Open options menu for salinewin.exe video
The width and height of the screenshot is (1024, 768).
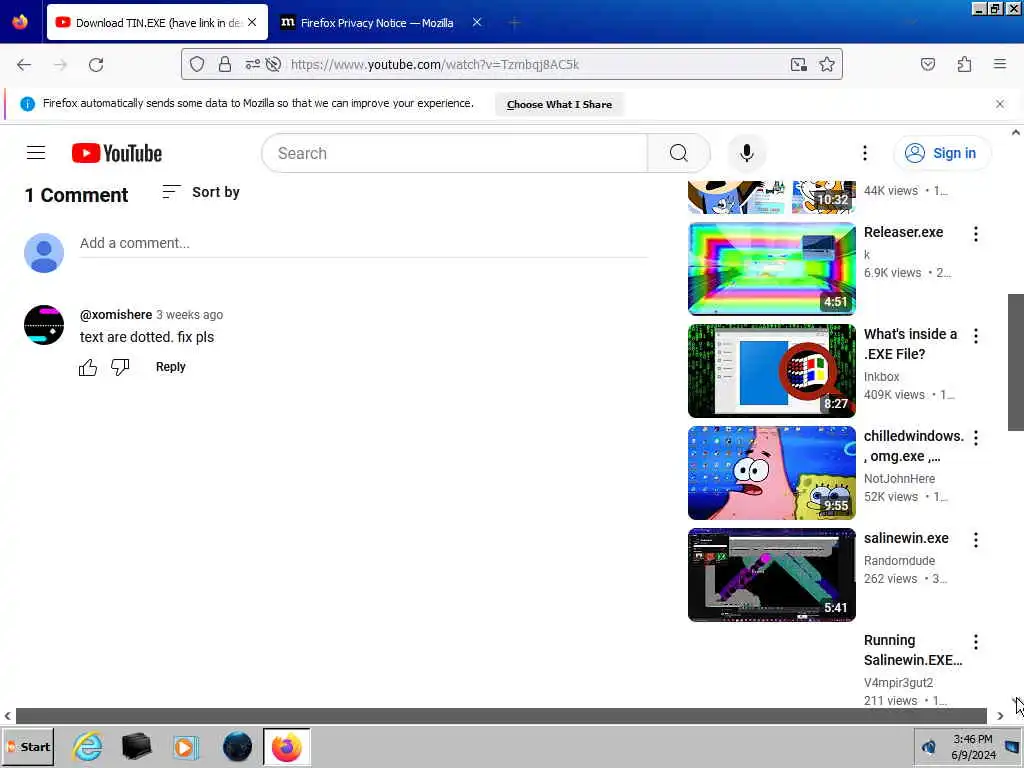tap(976, 539)
